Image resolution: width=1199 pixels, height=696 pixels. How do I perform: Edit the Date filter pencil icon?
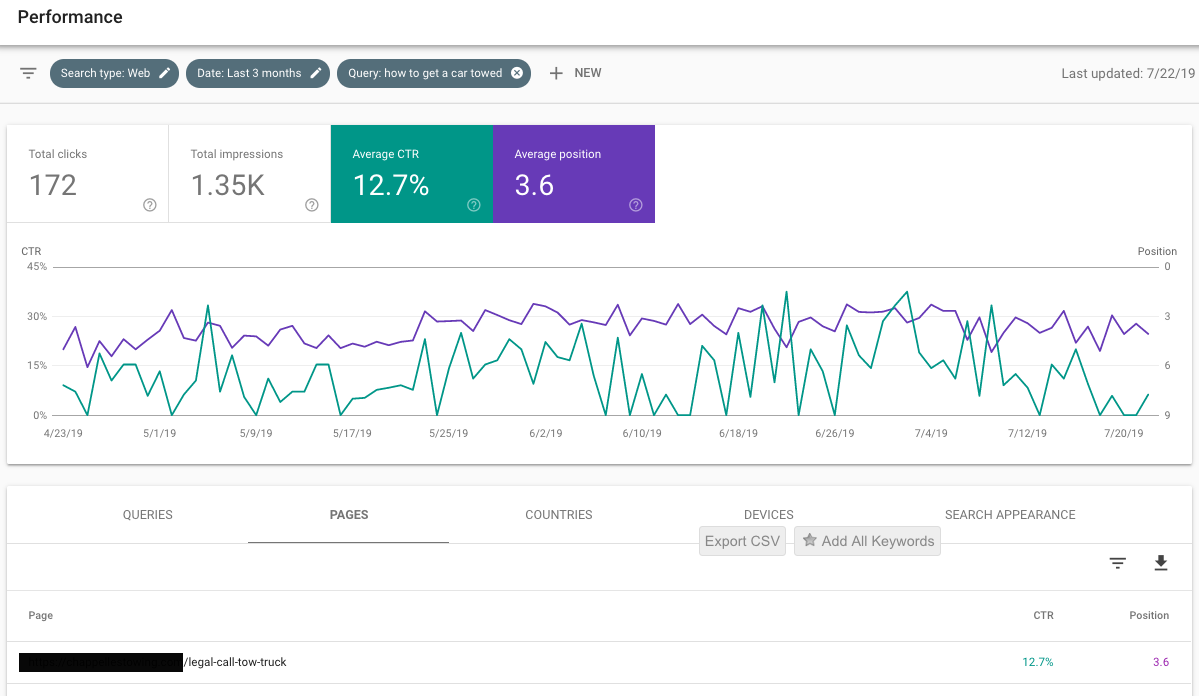pos(314,72)
